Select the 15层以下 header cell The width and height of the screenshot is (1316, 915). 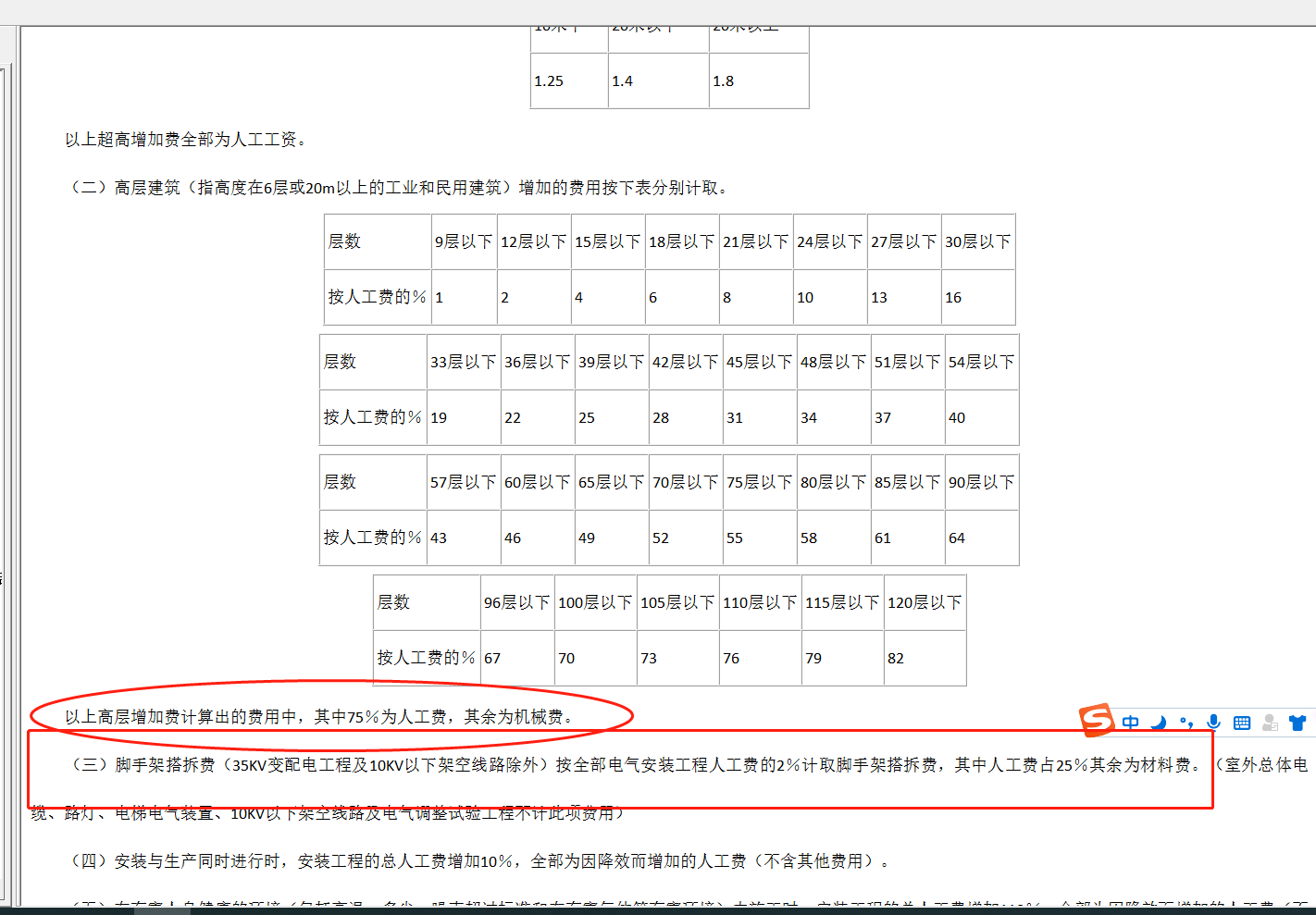point(608,241)
